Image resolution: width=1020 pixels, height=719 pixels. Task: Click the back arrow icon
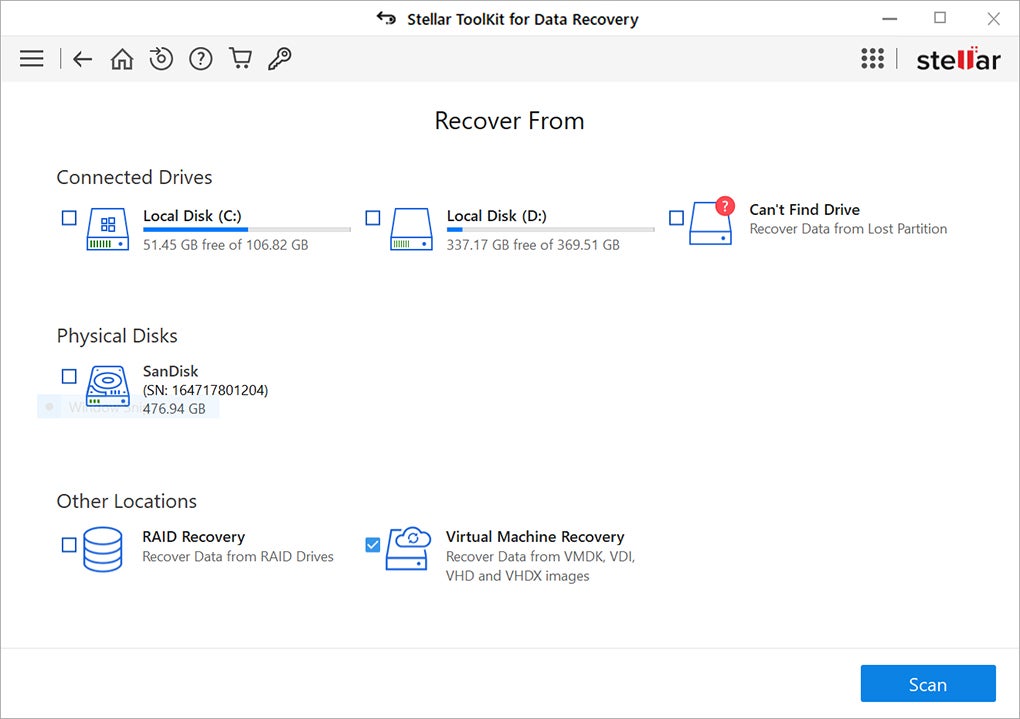pos(82,58)
